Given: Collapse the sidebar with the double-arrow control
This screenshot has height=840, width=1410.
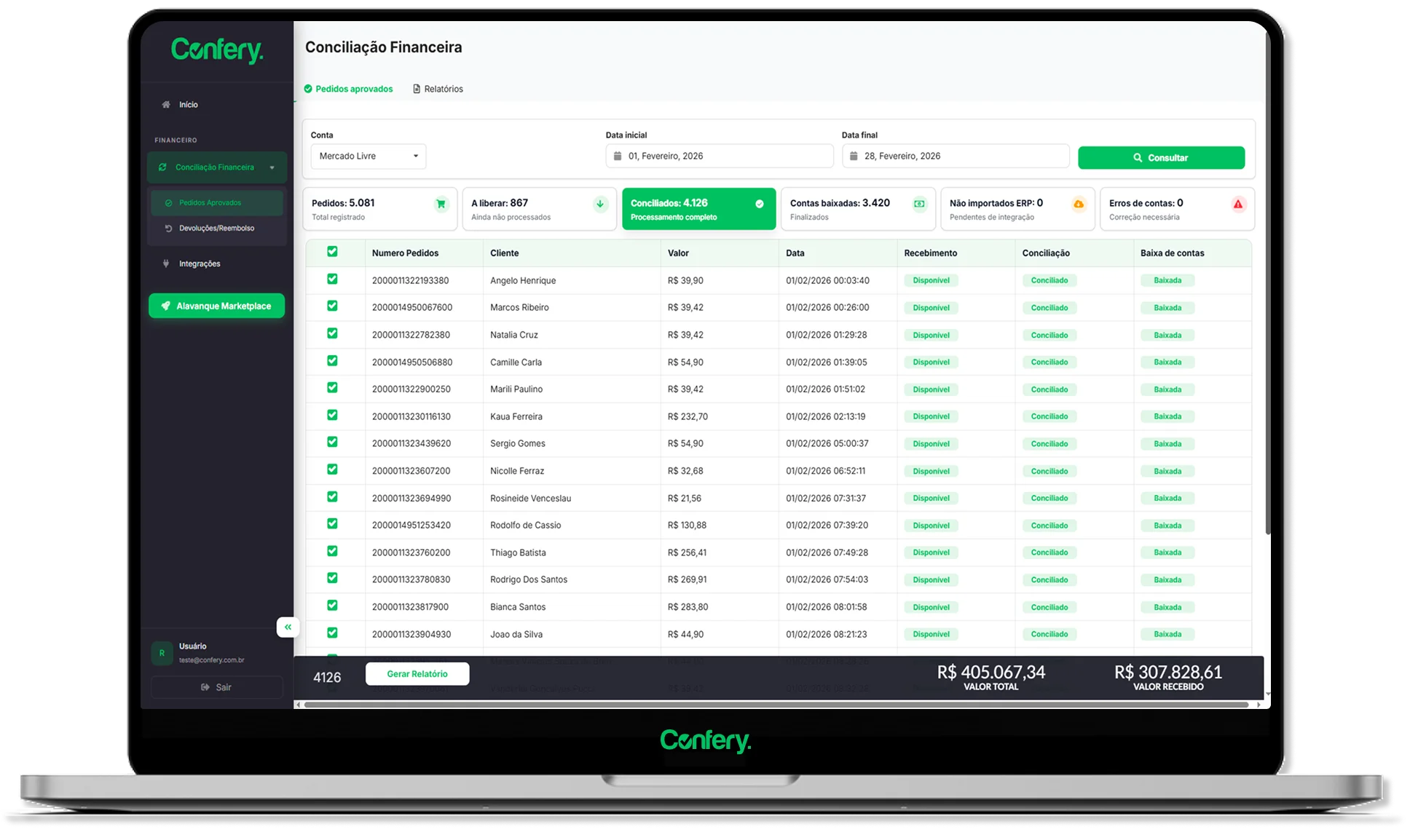Looking at the screenshot, I should [288, 627].
